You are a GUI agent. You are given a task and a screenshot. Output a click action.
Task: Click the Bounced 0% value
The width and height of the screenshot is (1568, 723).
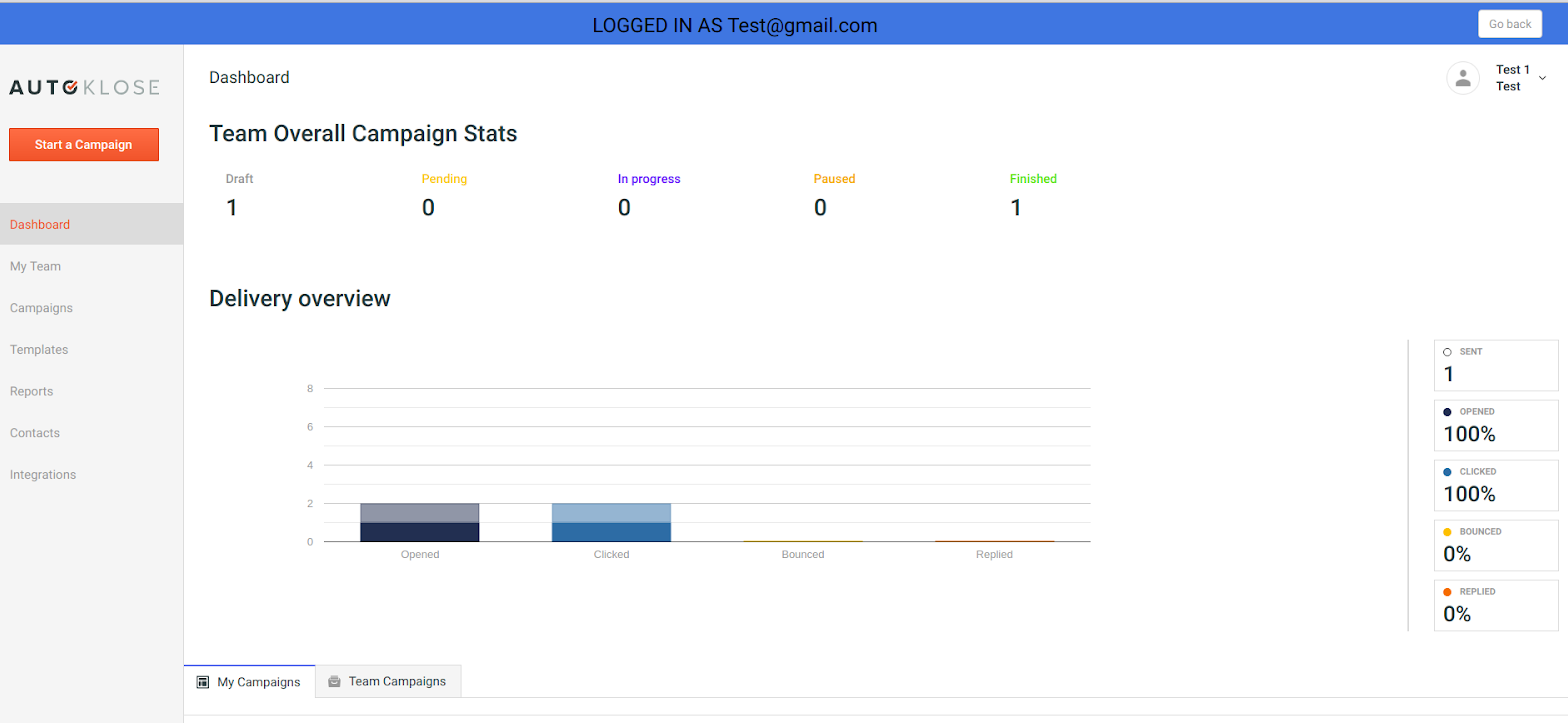click(x=1458, y=554)
